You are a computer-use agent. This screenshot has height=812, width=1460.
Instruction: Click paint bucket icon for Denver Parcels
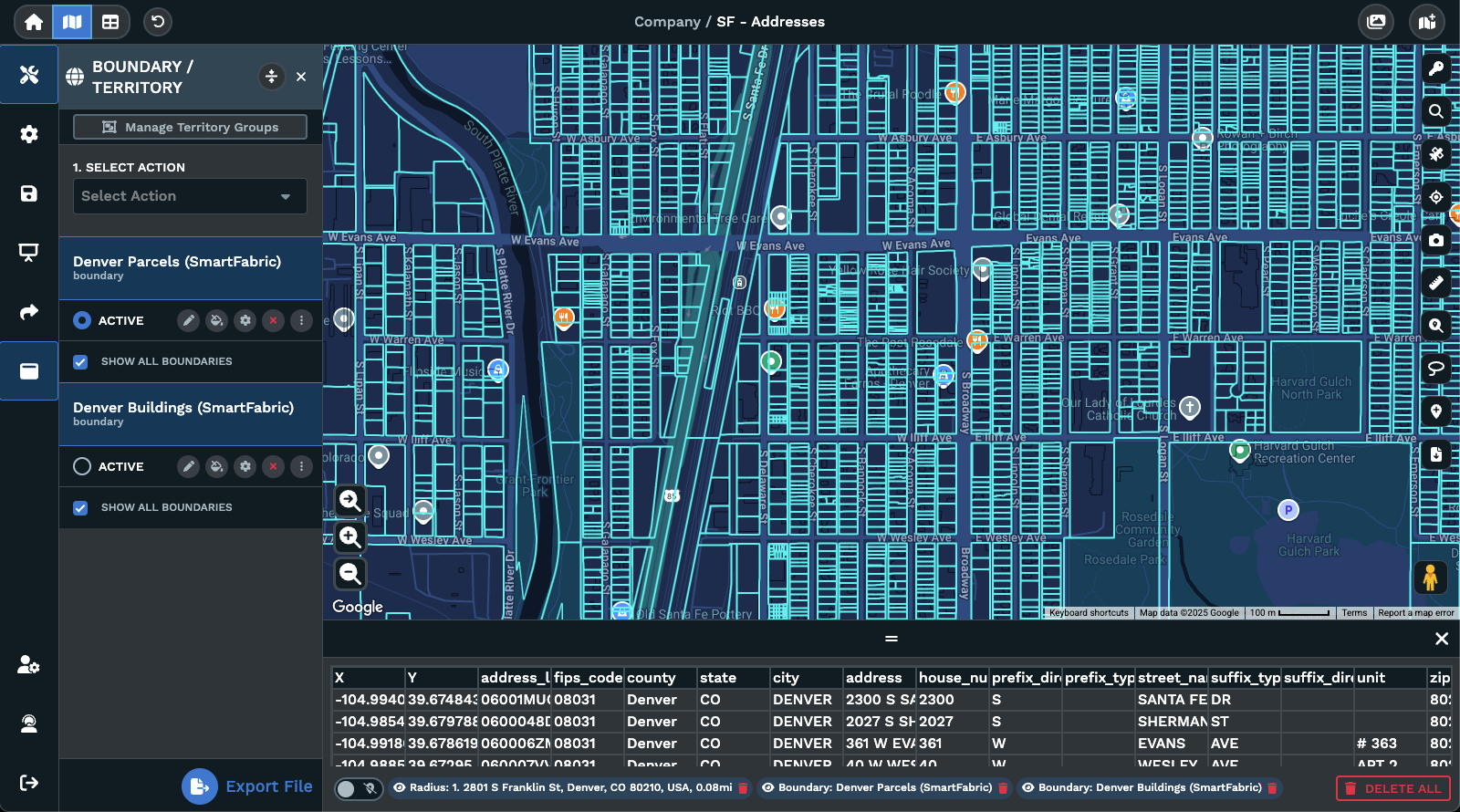pyautogui.click(x=216, y=320)
